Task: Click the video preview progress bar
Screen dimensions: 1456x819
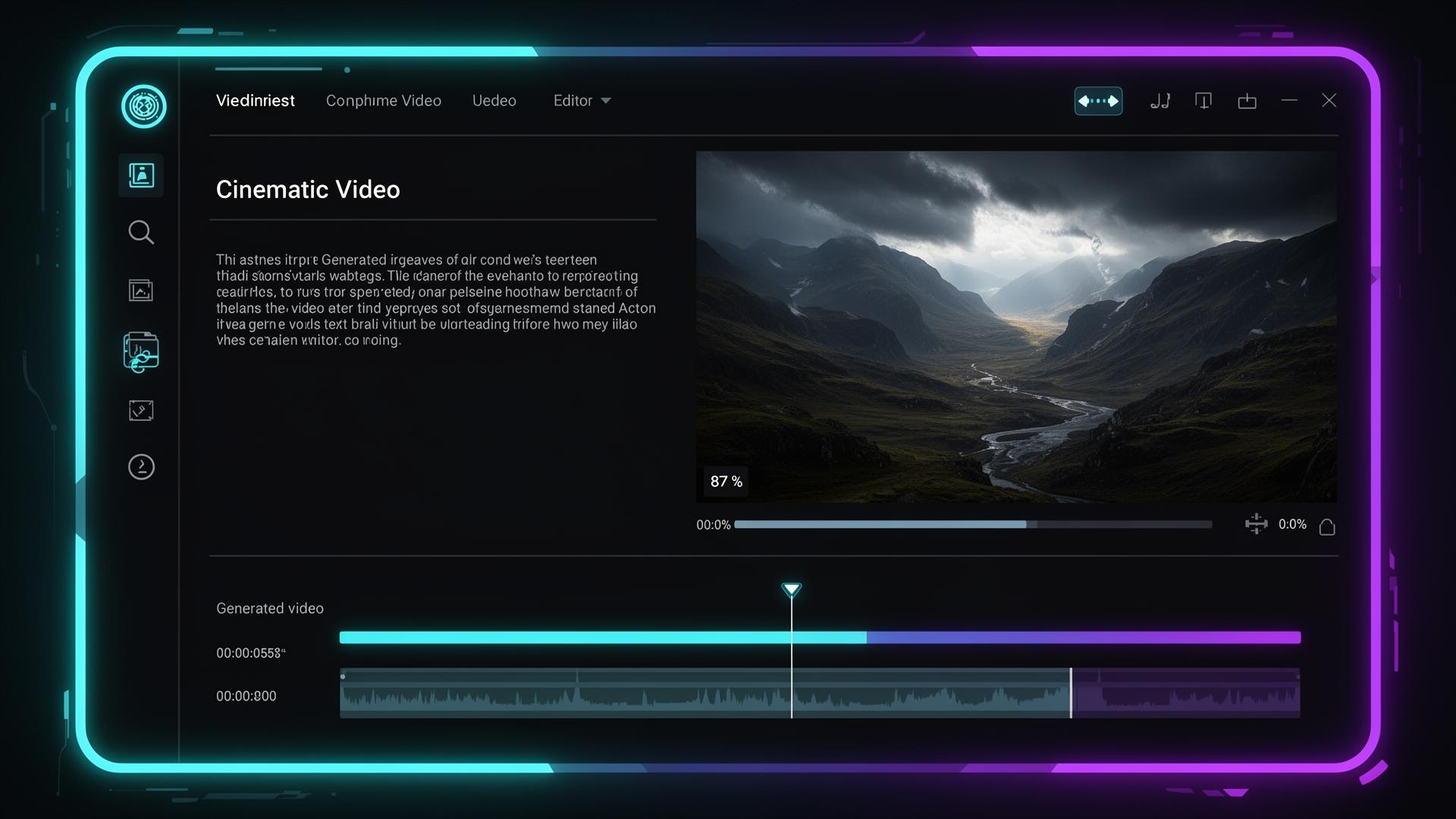Action: [972, 525]
